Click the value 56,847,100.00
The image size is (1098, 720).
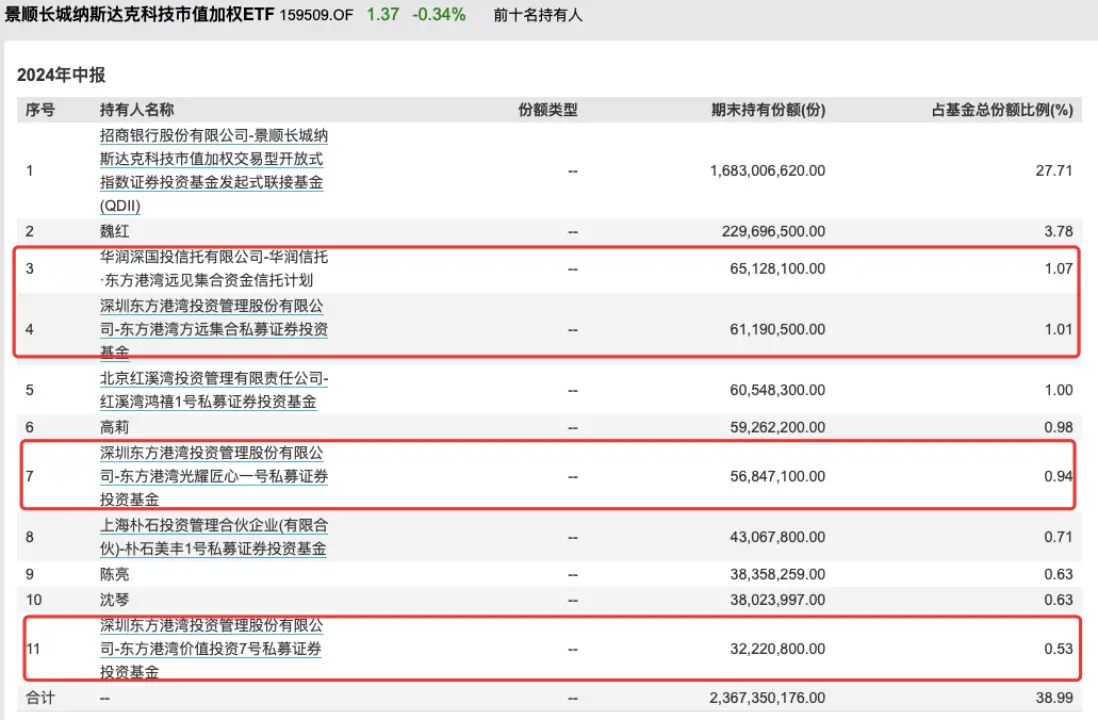(777, 476)
